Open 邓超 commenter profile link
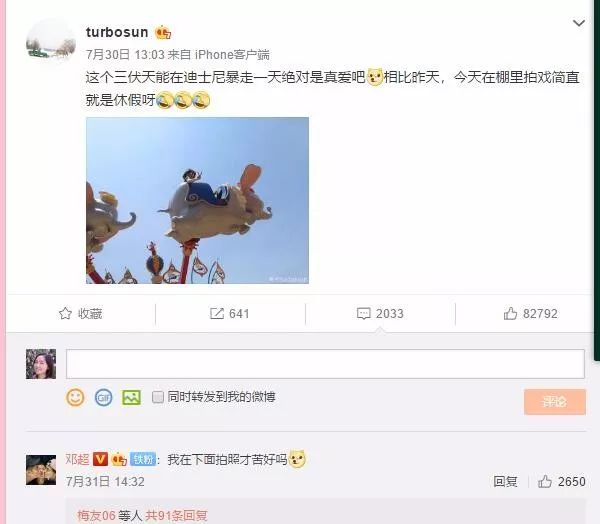This screenshot has width=600, height=524. [x=77, y=459]
